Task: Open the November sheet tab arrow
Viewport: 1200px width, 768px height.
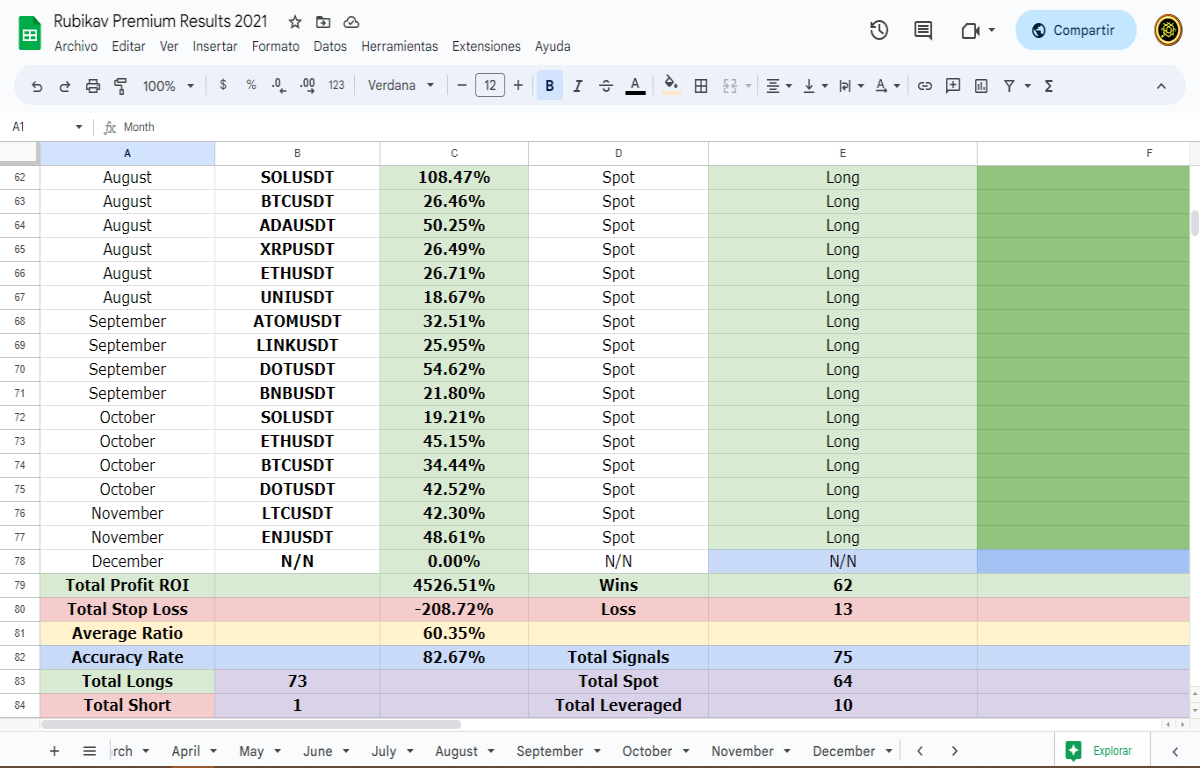Action: coord(785,751)
